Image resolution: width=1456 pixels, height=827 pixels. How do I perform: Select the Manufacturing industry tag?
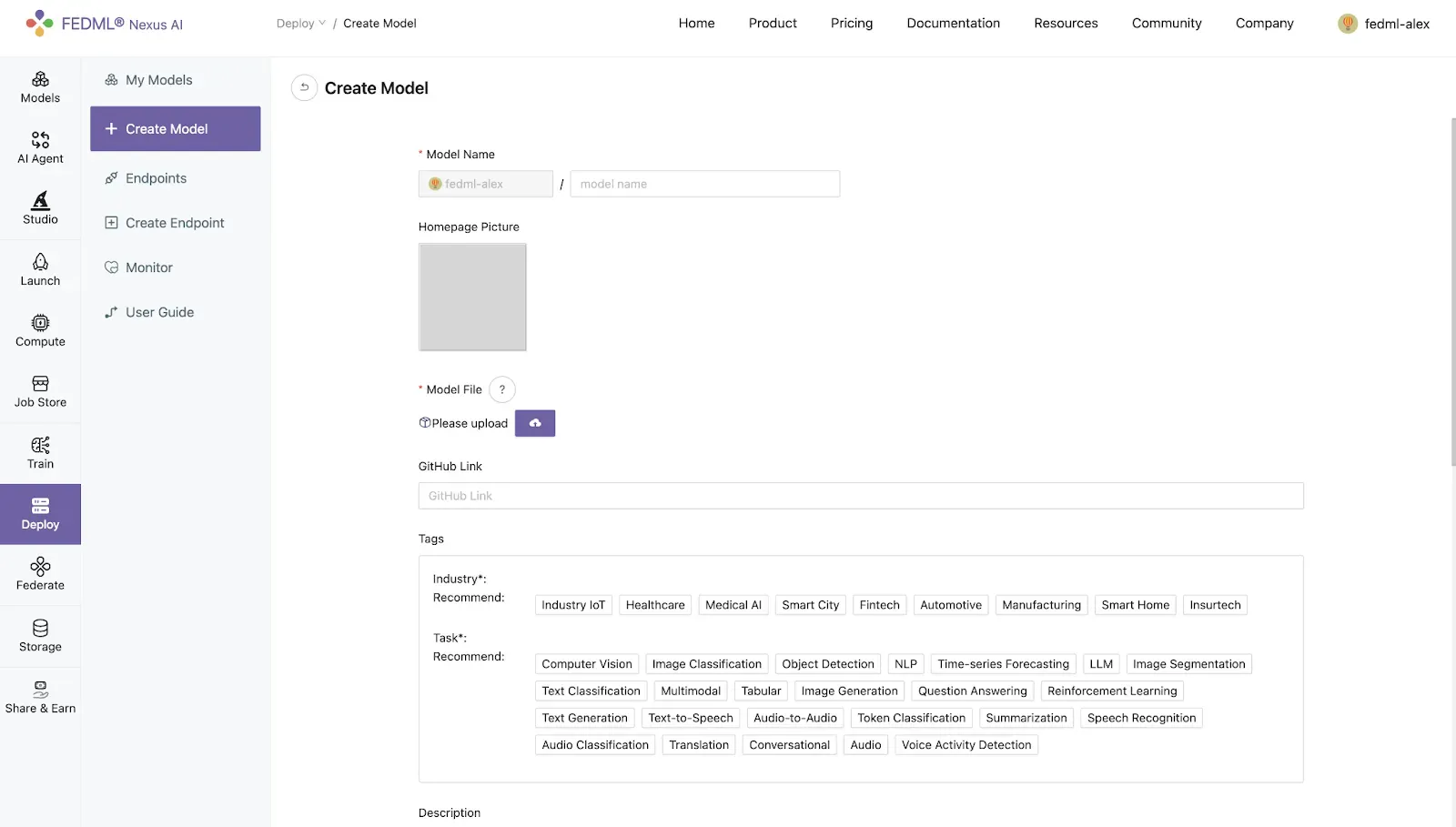point(1042,605)
